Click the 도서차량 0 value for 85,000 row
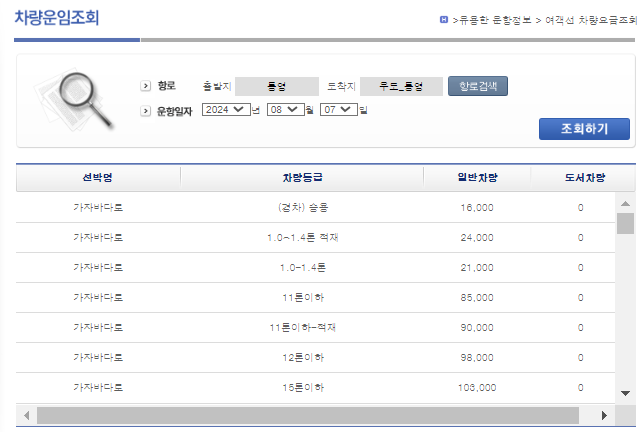This screenshot has height=432, width=644. pos(580,297)
